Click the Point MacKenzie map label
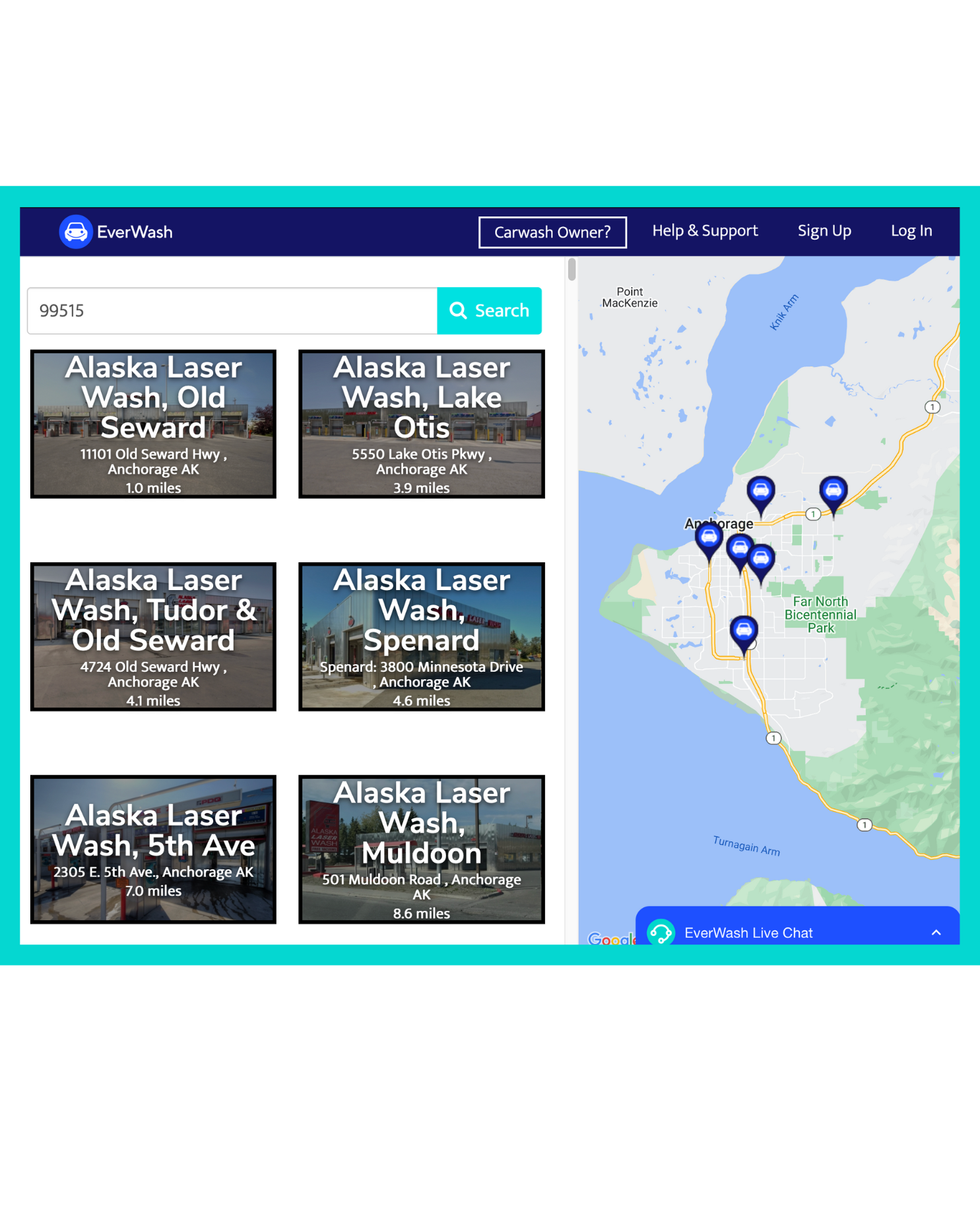Viewport: 980px width, 1225px height. click(x=630, y=297)
